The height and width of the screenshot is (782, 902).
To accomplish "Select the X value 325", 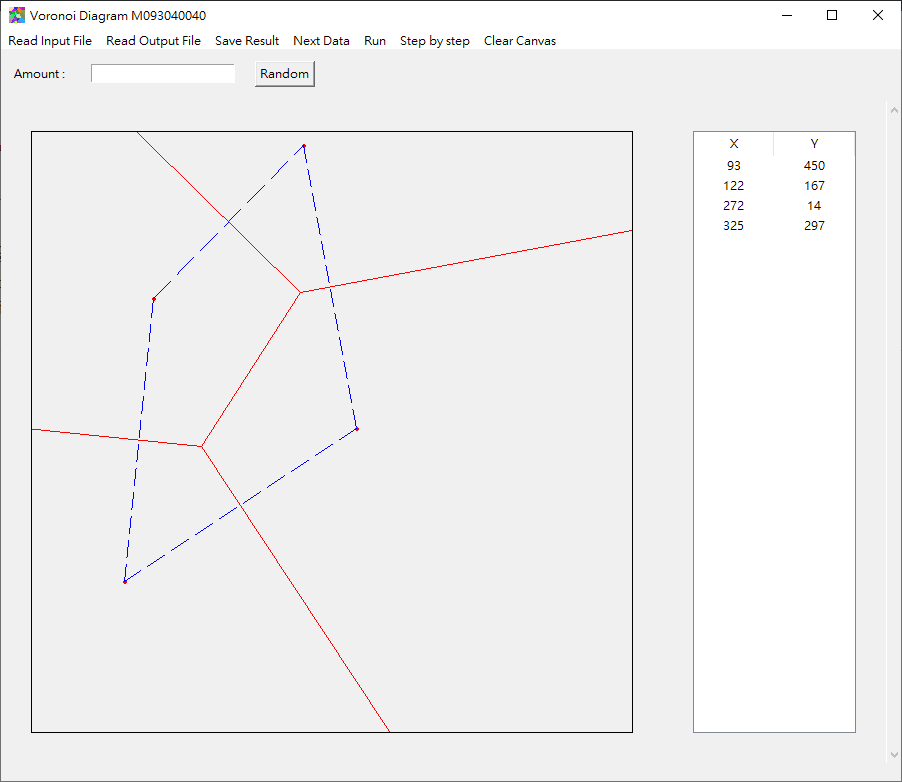I will (x=733, y=226).
